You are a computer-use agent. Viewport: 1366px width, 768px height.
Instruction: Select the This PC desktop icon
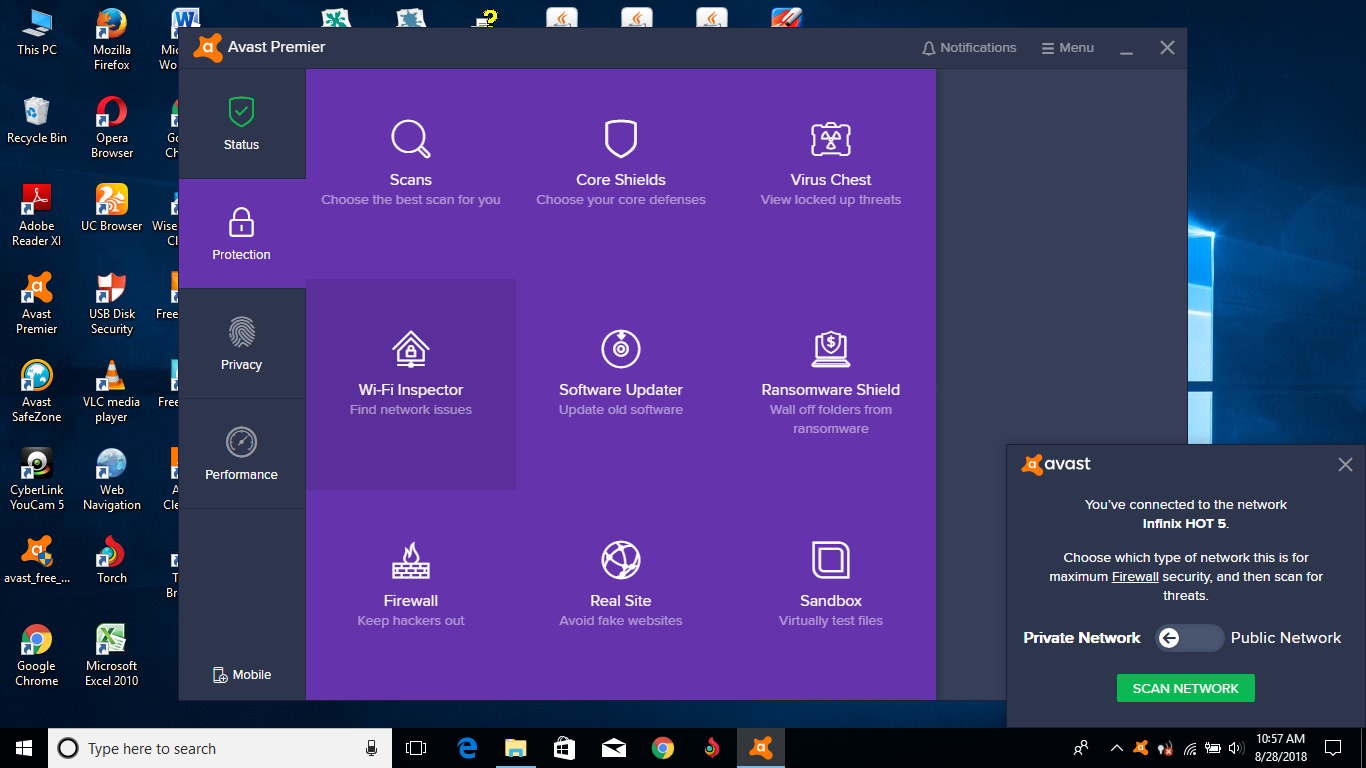37,33
